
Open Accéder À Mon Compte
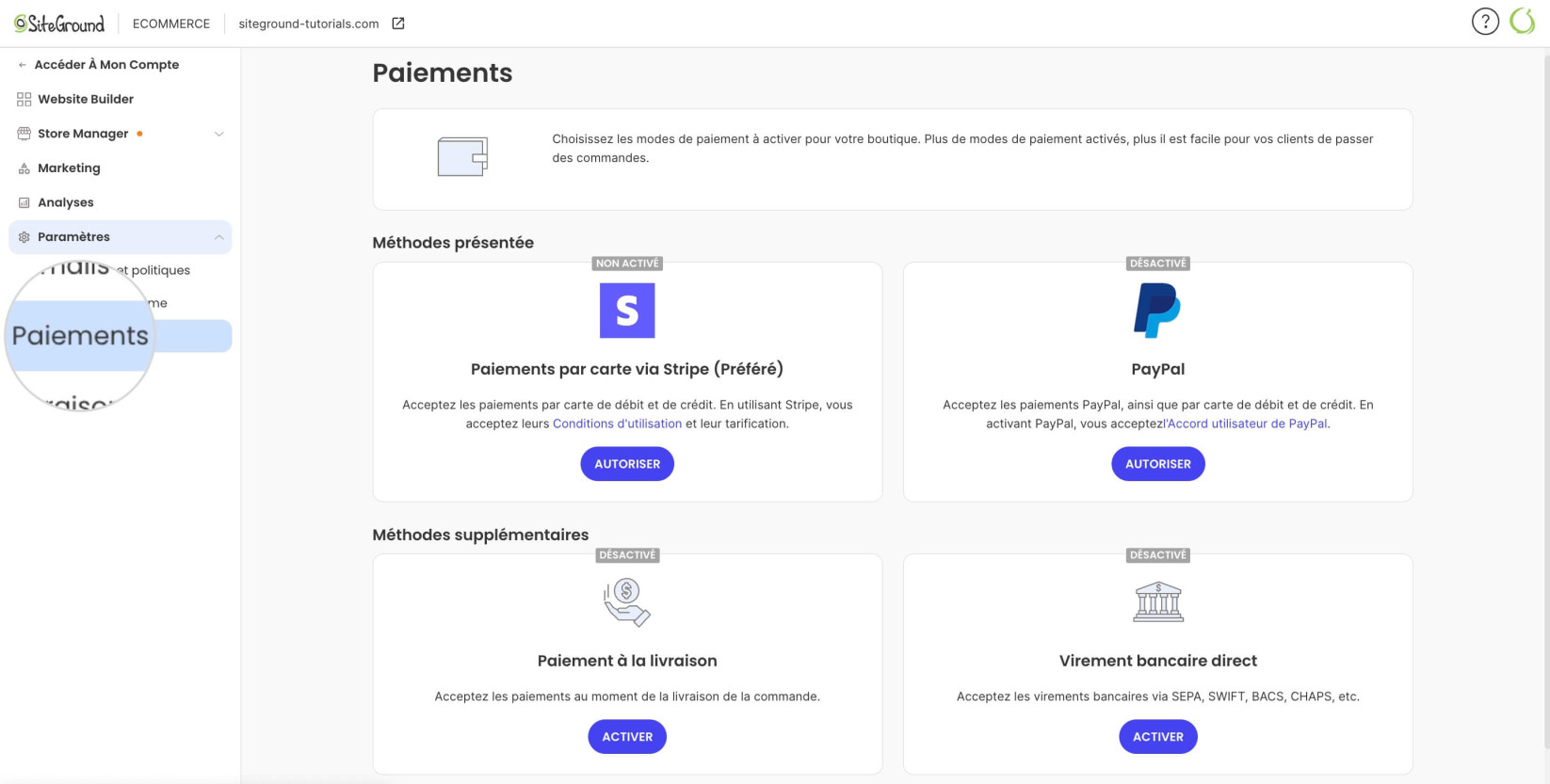point(106,65)
